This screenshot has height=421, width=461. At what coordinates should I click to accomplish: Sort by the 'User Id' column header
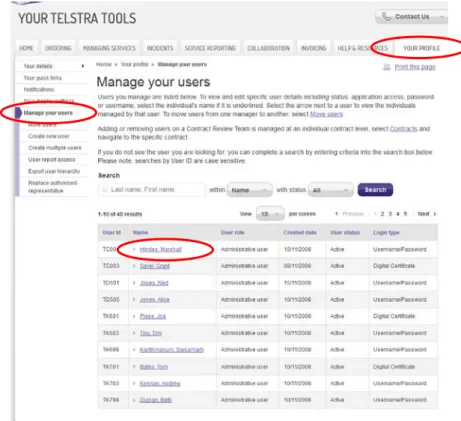click(x=112, y=232)
